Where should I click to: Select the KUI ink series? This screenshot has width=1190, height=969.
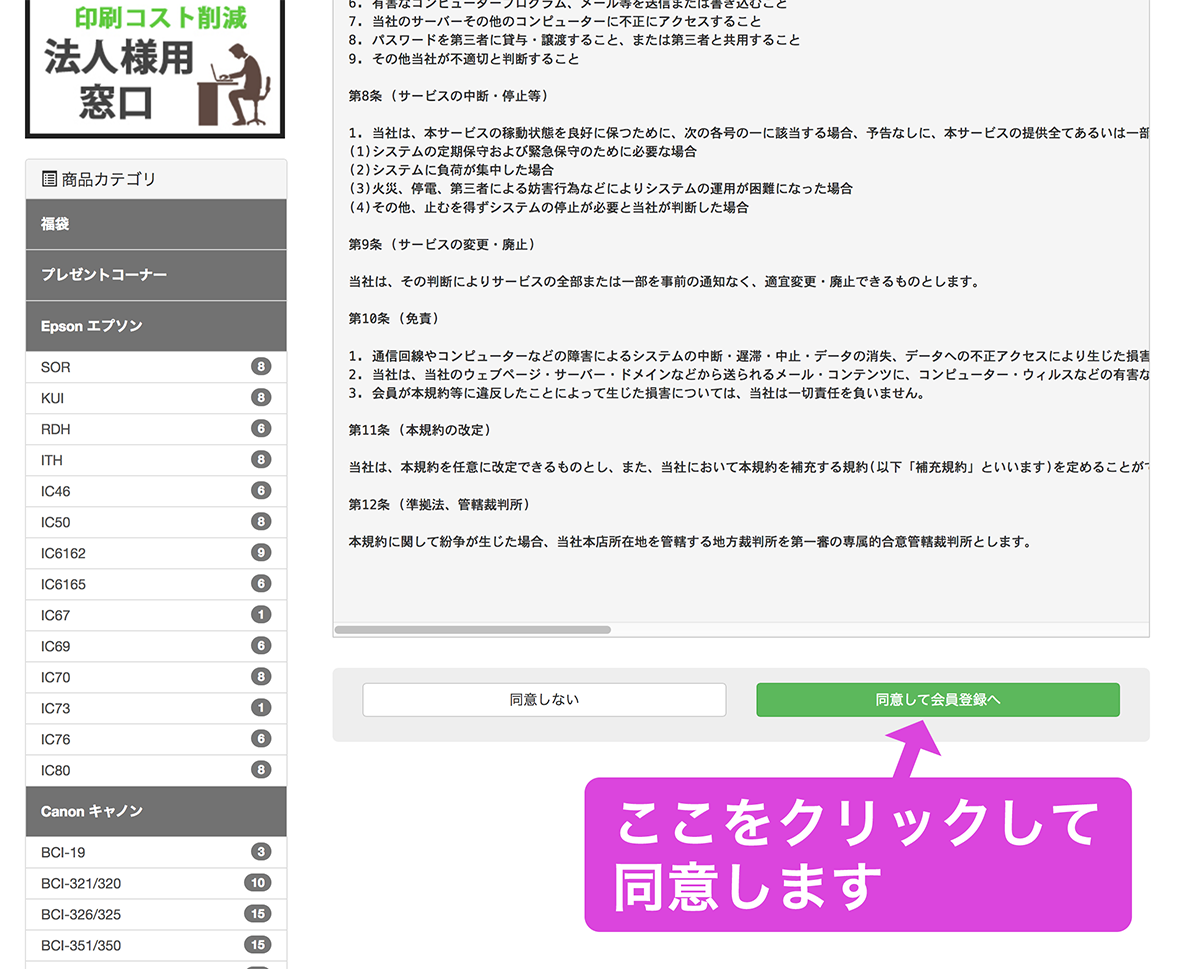(53, 398)
